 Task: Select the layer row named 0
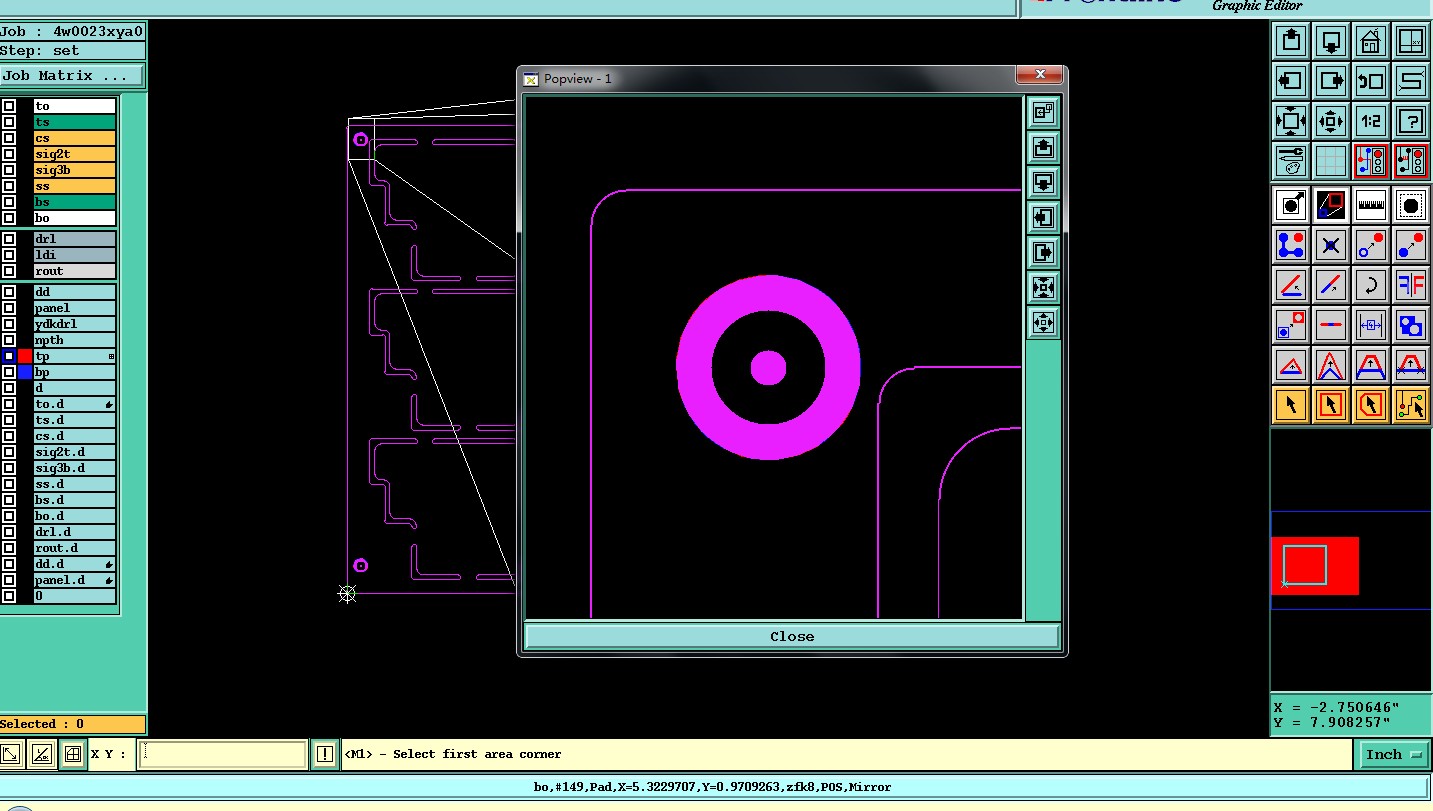(x=74, y=596)
